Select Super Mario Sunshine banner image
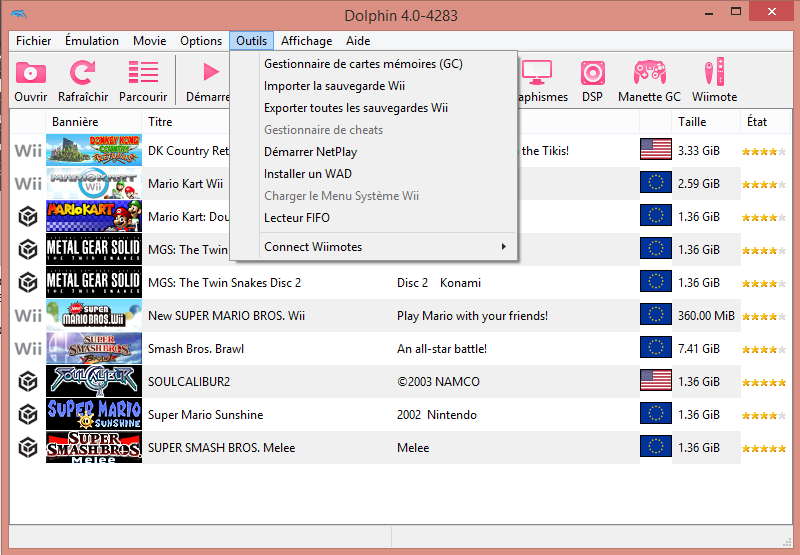 [x=94, y=414]
